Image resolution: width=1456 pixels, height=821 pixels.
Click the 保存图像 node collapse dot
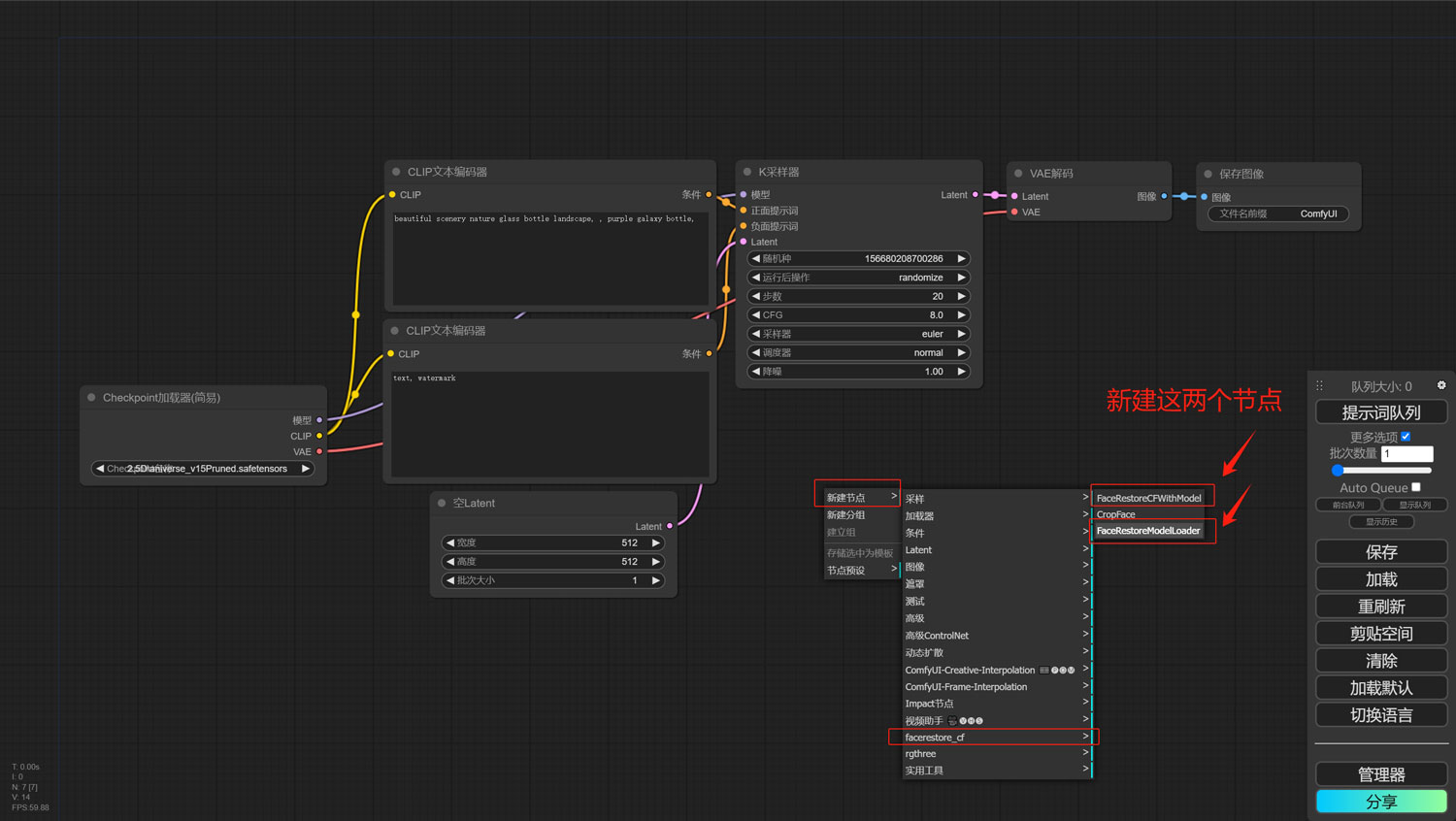point(1208,175)
